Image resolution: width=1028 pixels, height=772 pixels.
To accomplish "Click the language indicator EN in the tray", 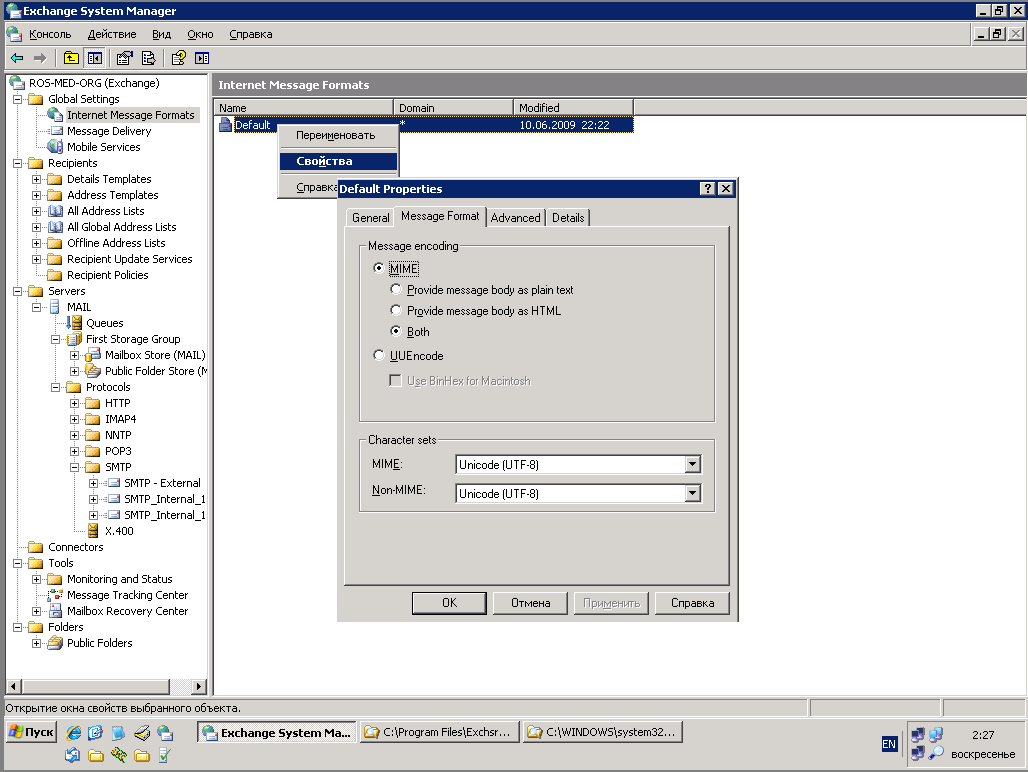I will 889,744.
